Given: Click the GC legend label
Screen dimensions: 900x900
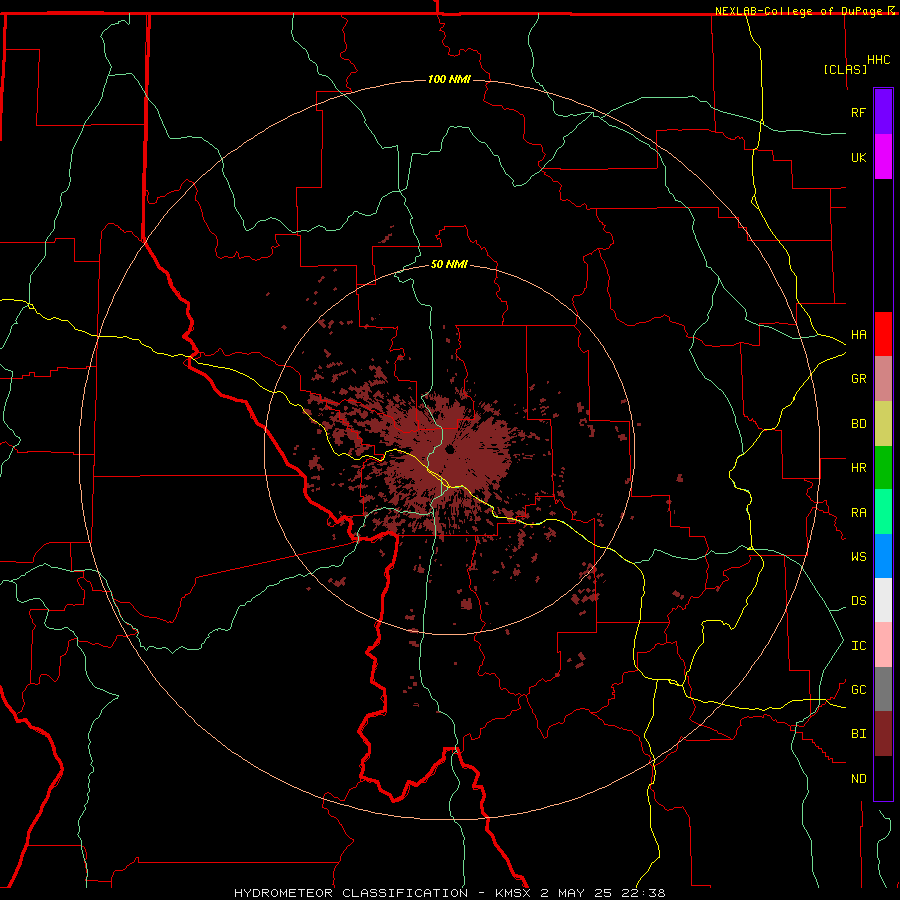Looking at the screenshot, I should (858, 689).
